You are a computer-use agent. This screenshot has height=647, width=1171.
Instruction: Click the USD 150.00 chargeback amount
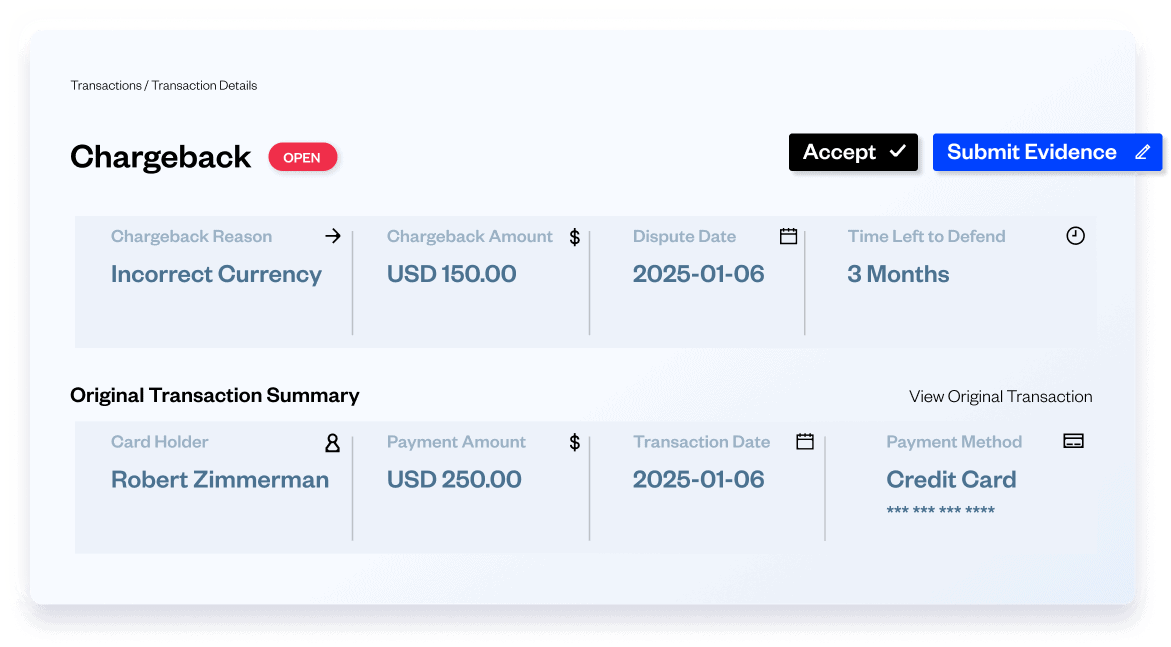(451, 274)
